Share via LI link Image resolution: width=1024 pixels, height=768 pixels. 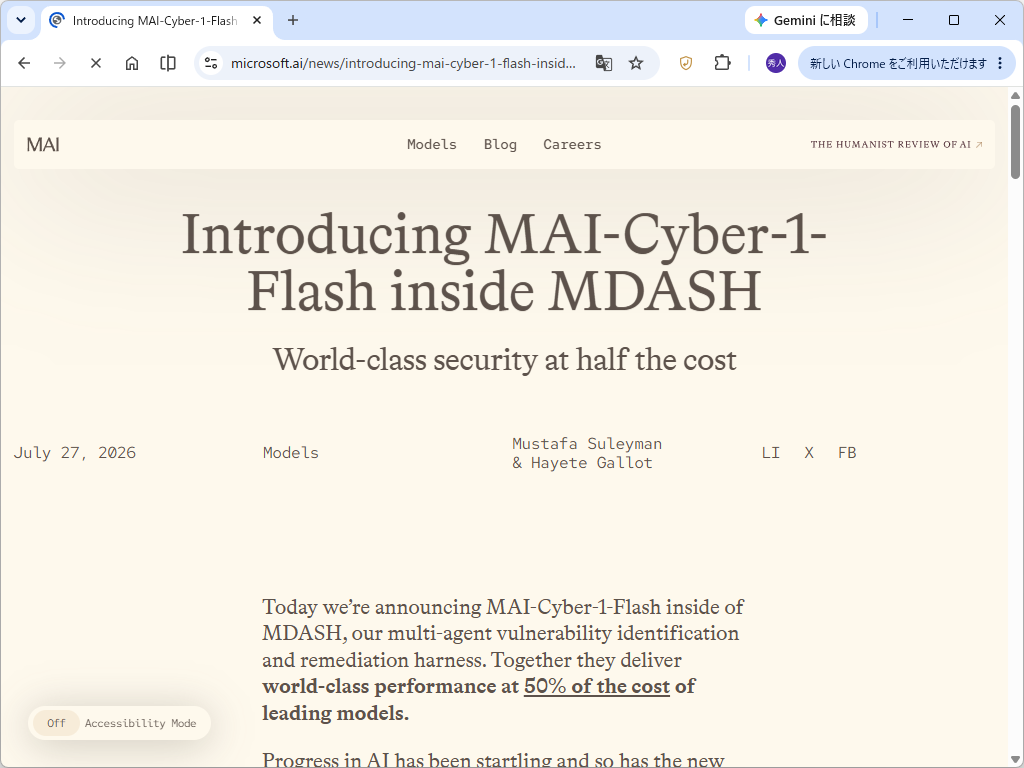click(771, 453)
